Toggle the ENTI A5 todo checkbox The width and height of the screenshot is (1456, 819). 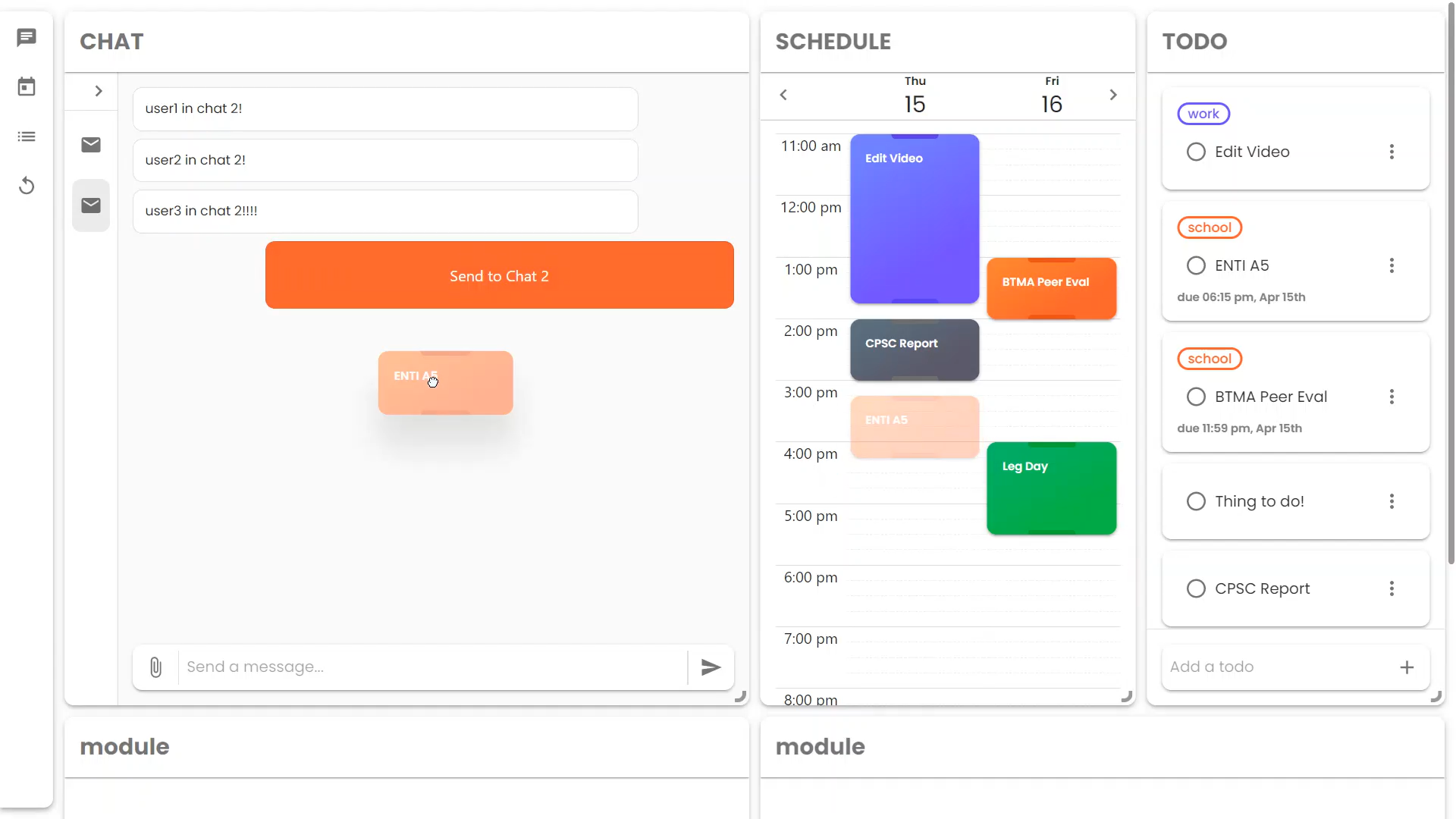tap(1196, 265)
